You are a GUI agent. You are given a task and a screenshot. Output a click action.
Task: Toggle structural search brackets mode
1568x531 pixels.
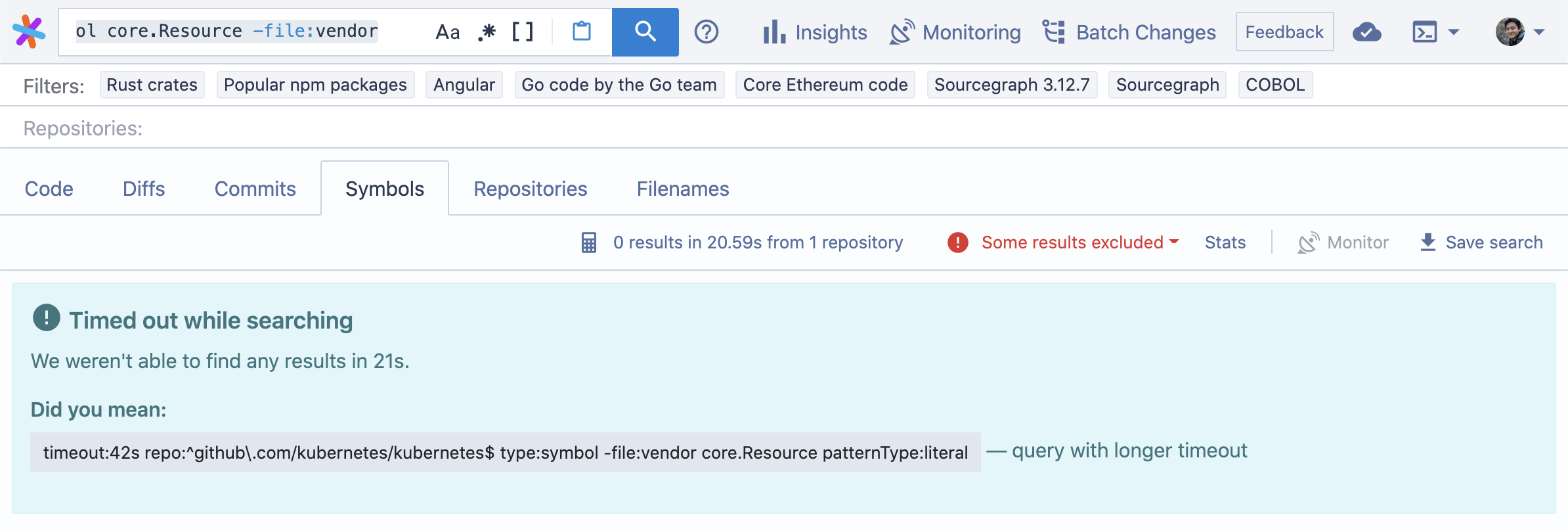click(x=523, y=32)
